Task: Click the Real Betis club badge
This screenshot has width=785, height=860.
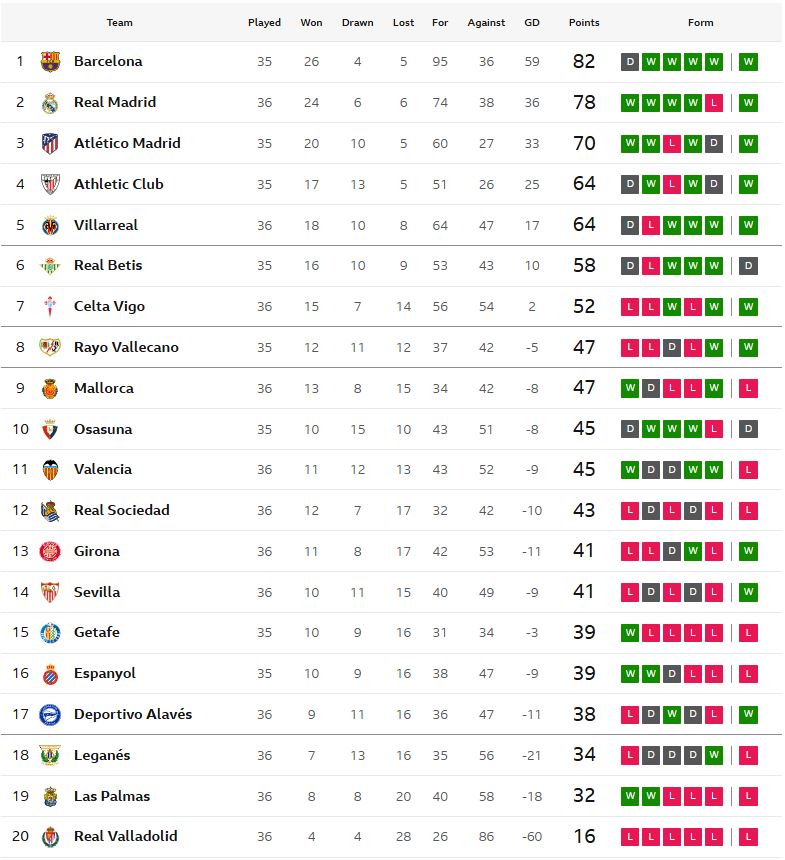Action: pyautogui.click(x=50, y=266)
